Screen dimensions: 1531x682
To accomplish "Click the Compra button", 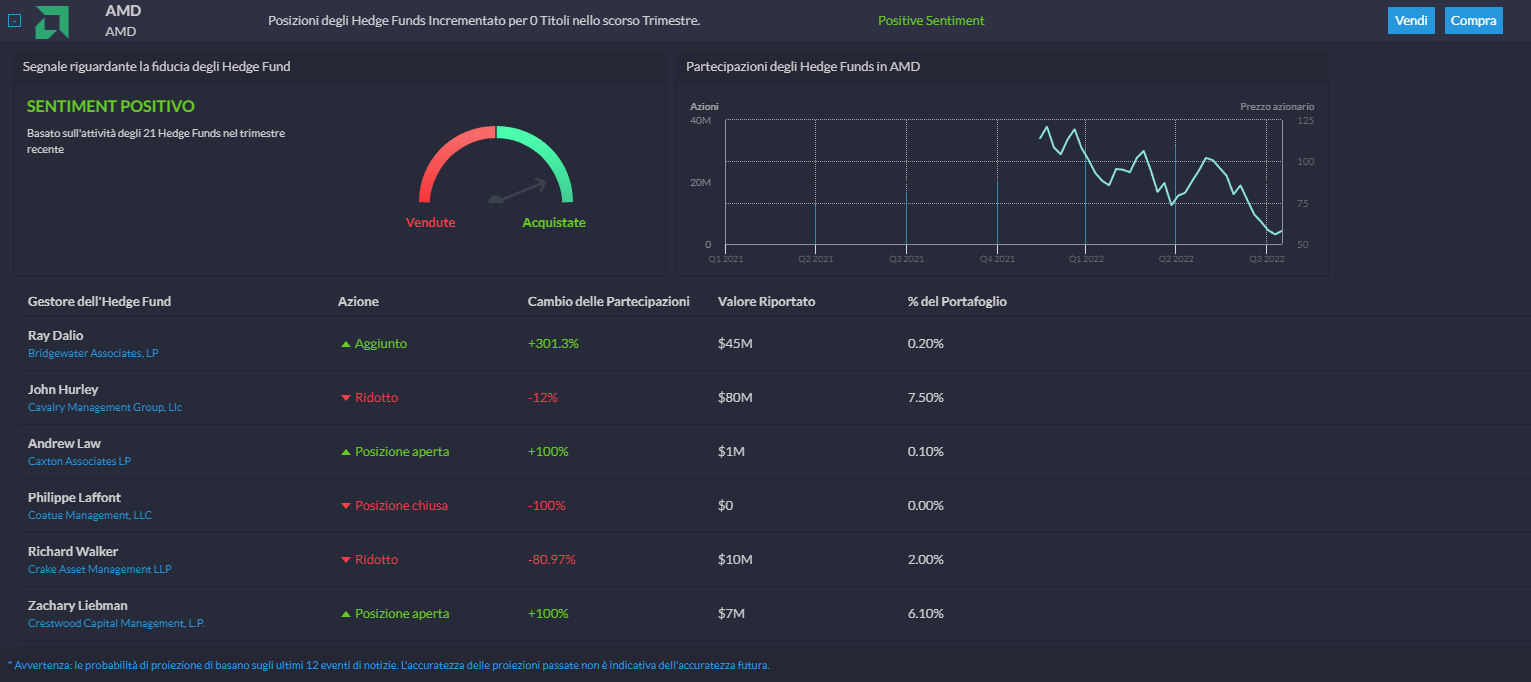I will (1473, 21).
